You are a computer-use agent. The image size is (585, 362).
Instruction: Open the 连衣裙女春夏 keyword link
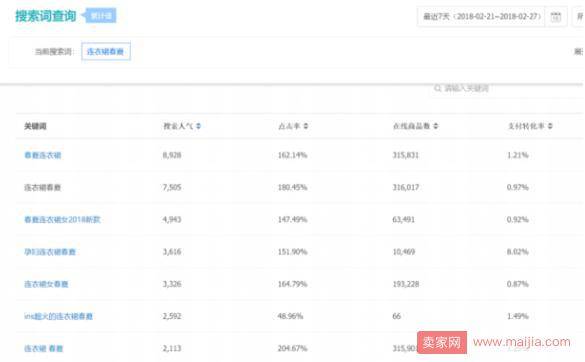(46, 284)
